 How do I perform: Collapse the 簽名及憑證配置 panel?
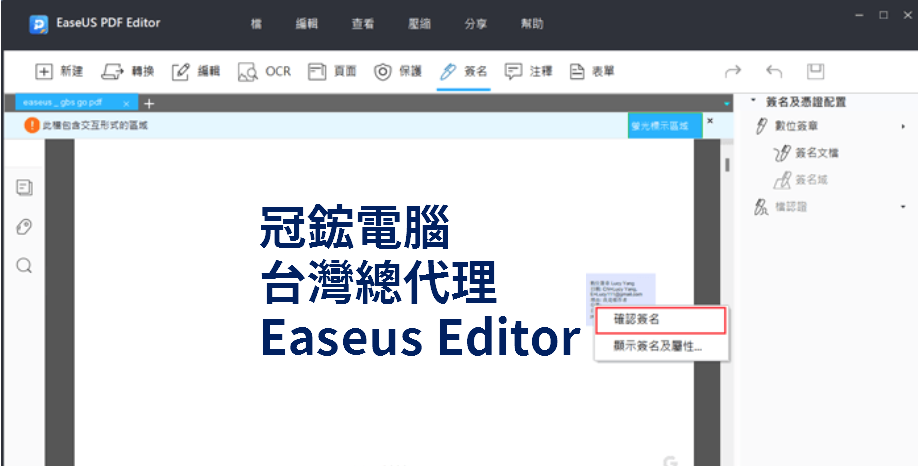(753, 101)
